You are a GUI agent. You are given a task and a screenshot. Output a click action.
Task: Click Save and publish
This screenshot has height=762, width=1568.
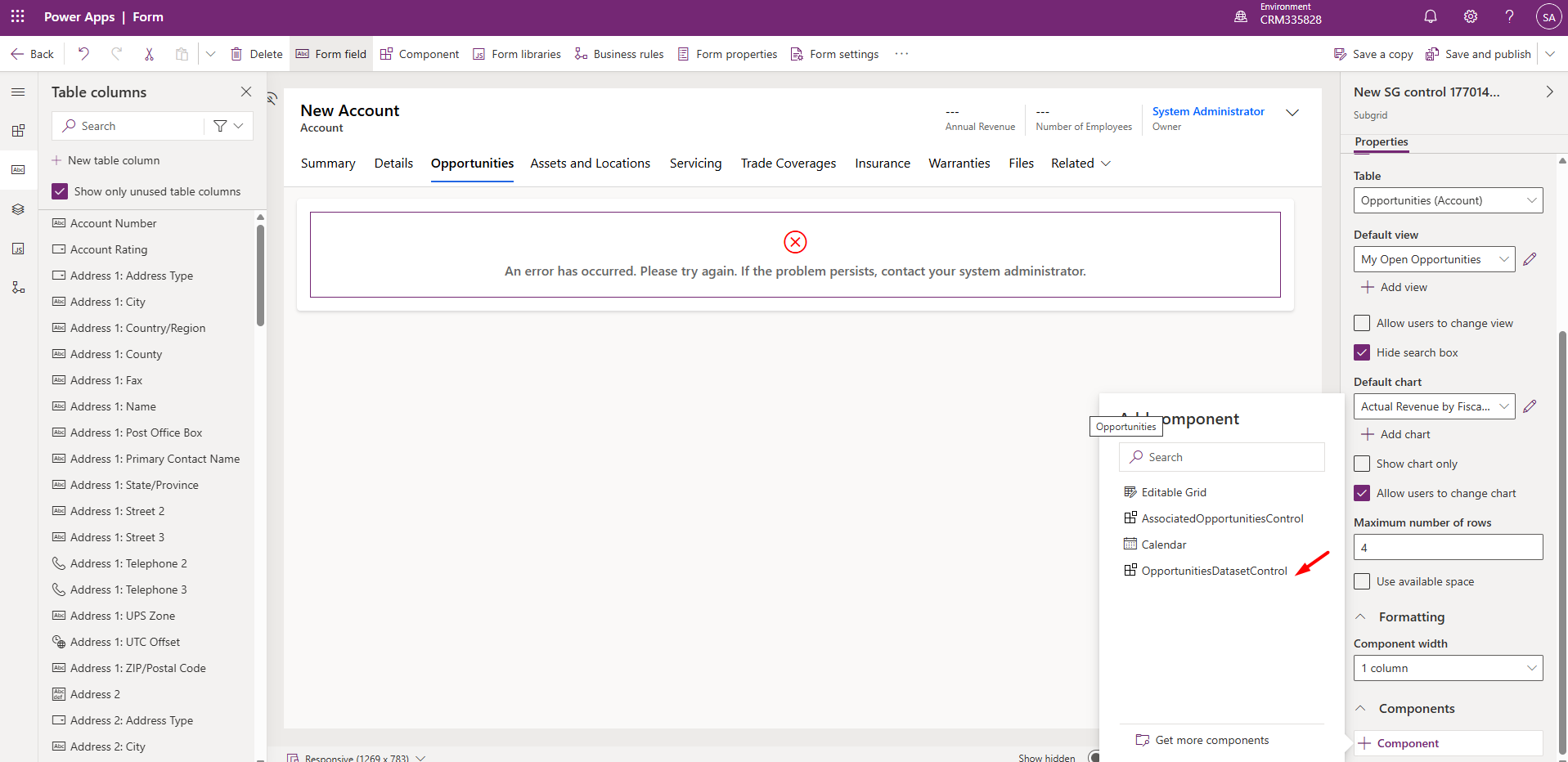click(1478, 54)
